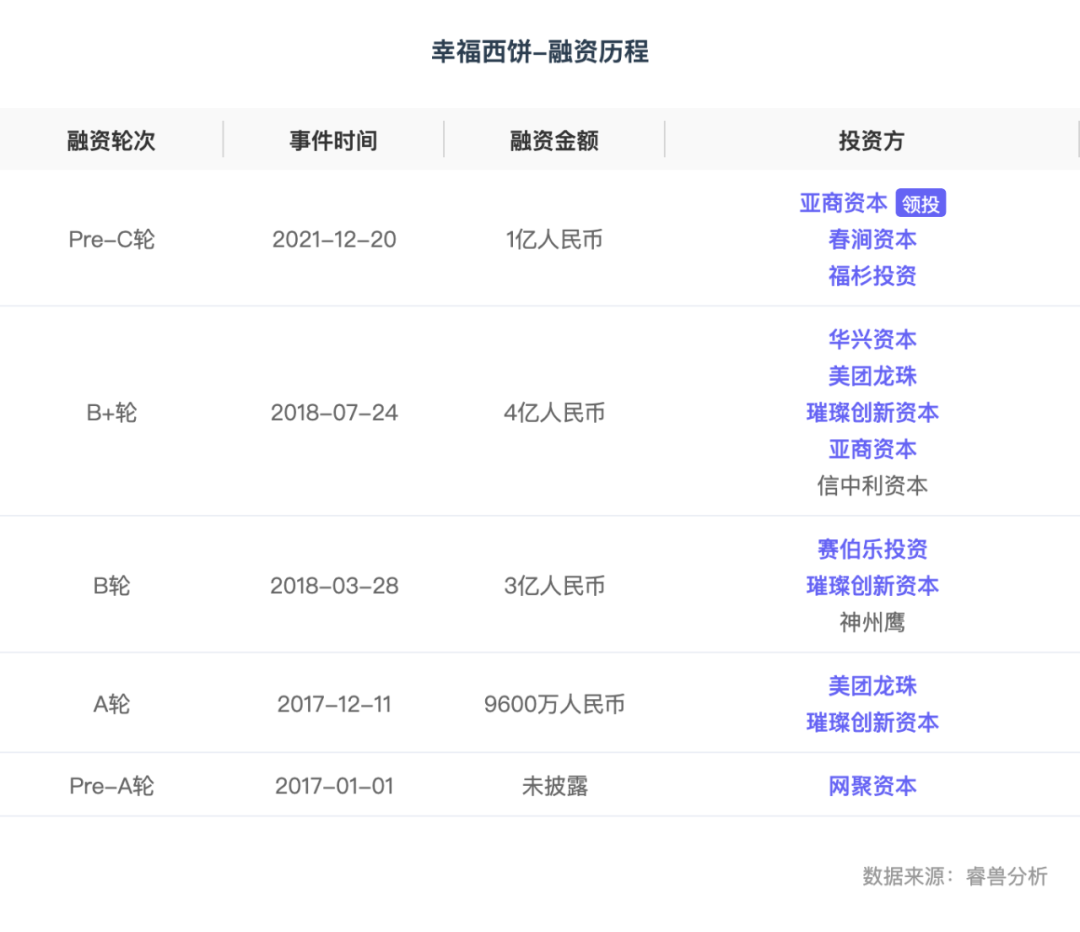Open the 网聚资本 investor page
The width and height of the screenshot is (1080, 932).
(x=872, y=786)
